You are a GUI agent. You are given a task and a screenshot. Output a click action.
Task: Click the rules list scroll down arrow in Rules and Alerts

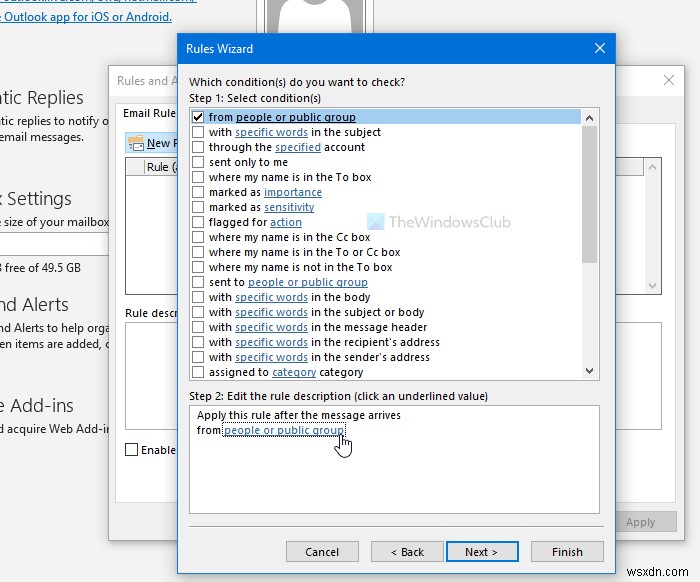tap(652, 286)
